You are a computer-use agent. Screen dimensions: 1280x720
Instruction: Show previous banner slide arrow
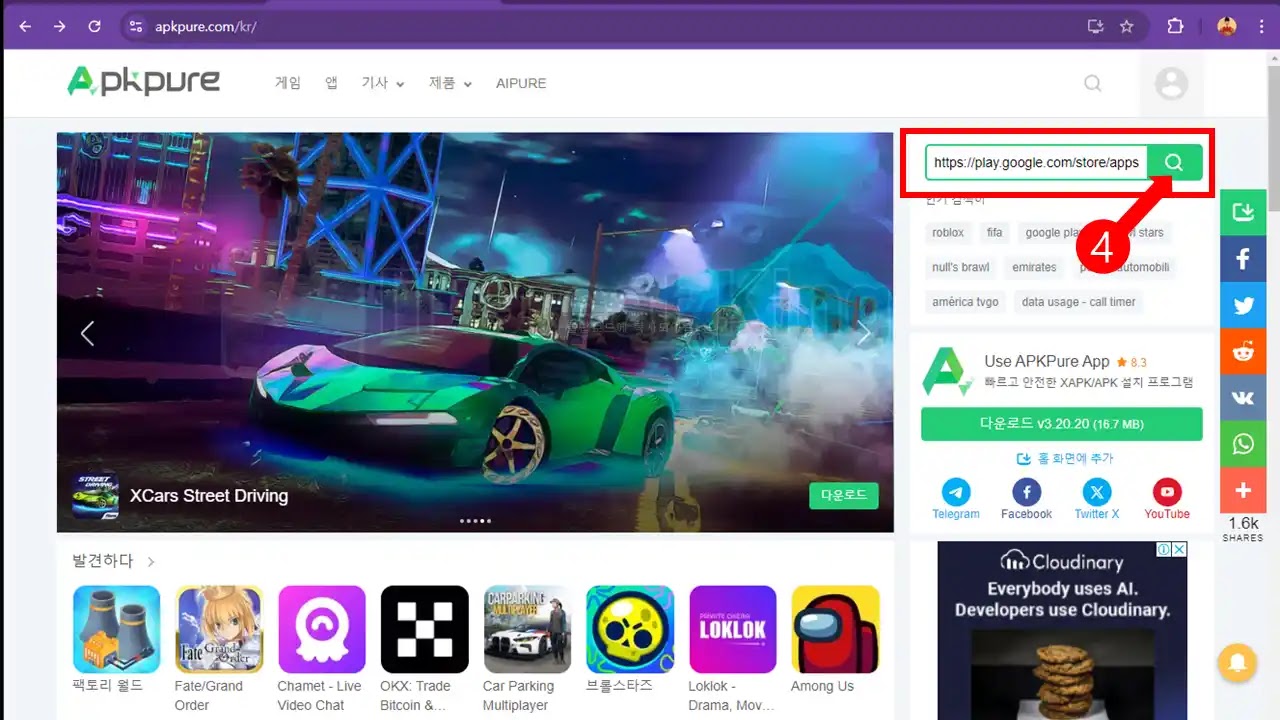87,333
